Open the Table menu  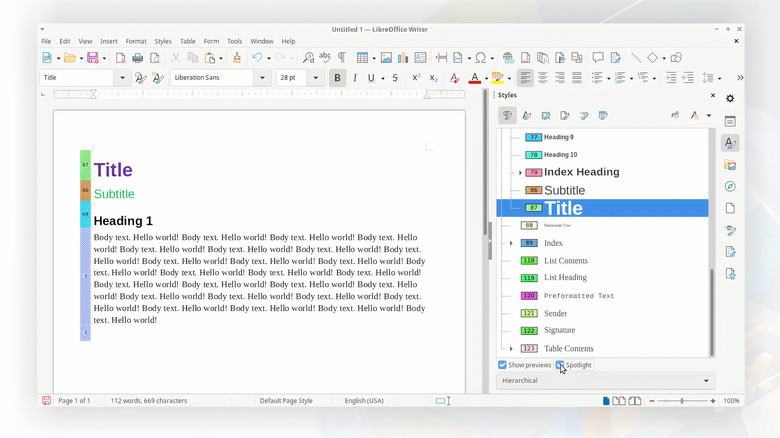[x=188, y=41]
